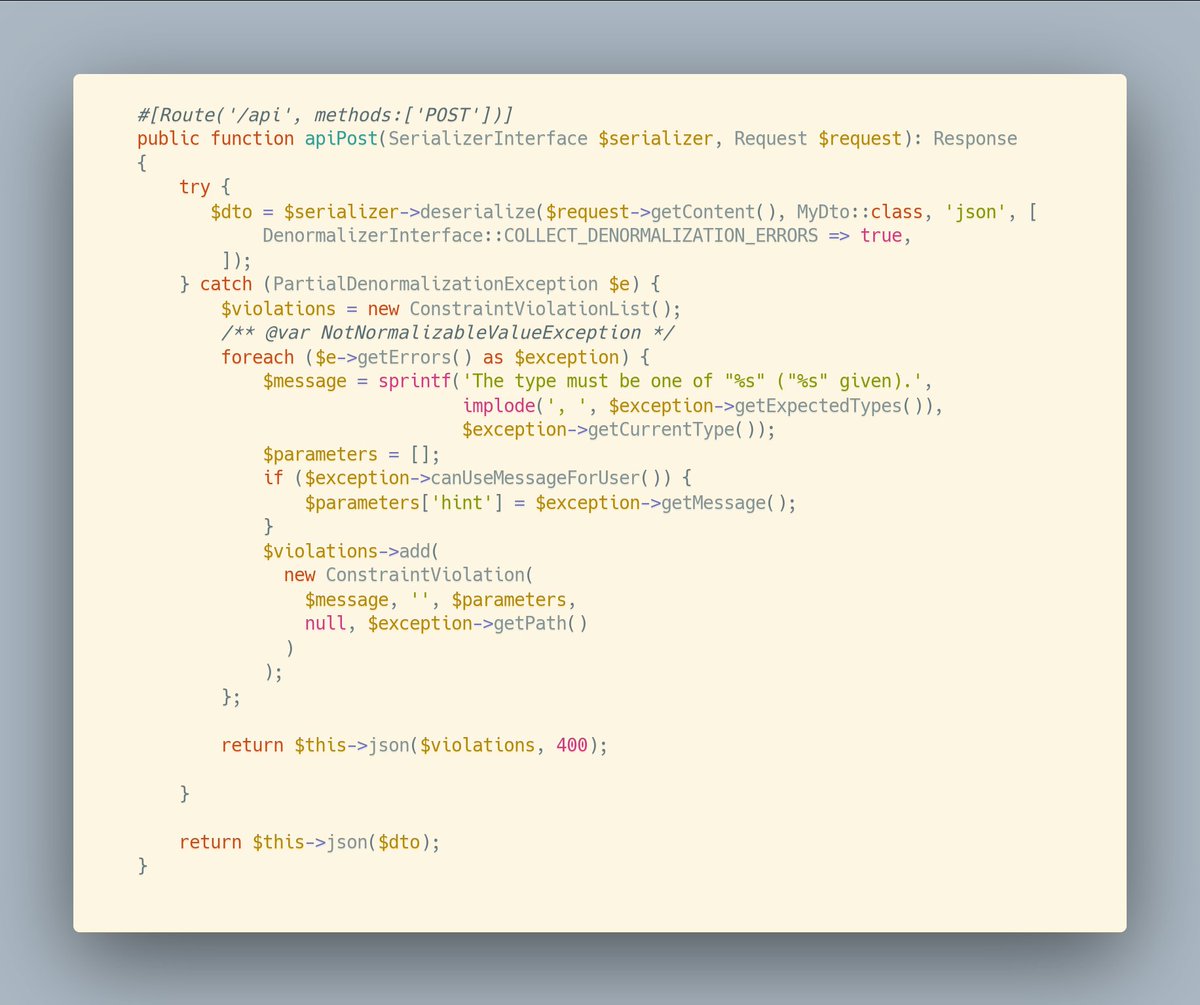The height and width of the screenshot is (1005, 1200).
Task: Click the $parameters = [] assignment
Action: point(351,453)
